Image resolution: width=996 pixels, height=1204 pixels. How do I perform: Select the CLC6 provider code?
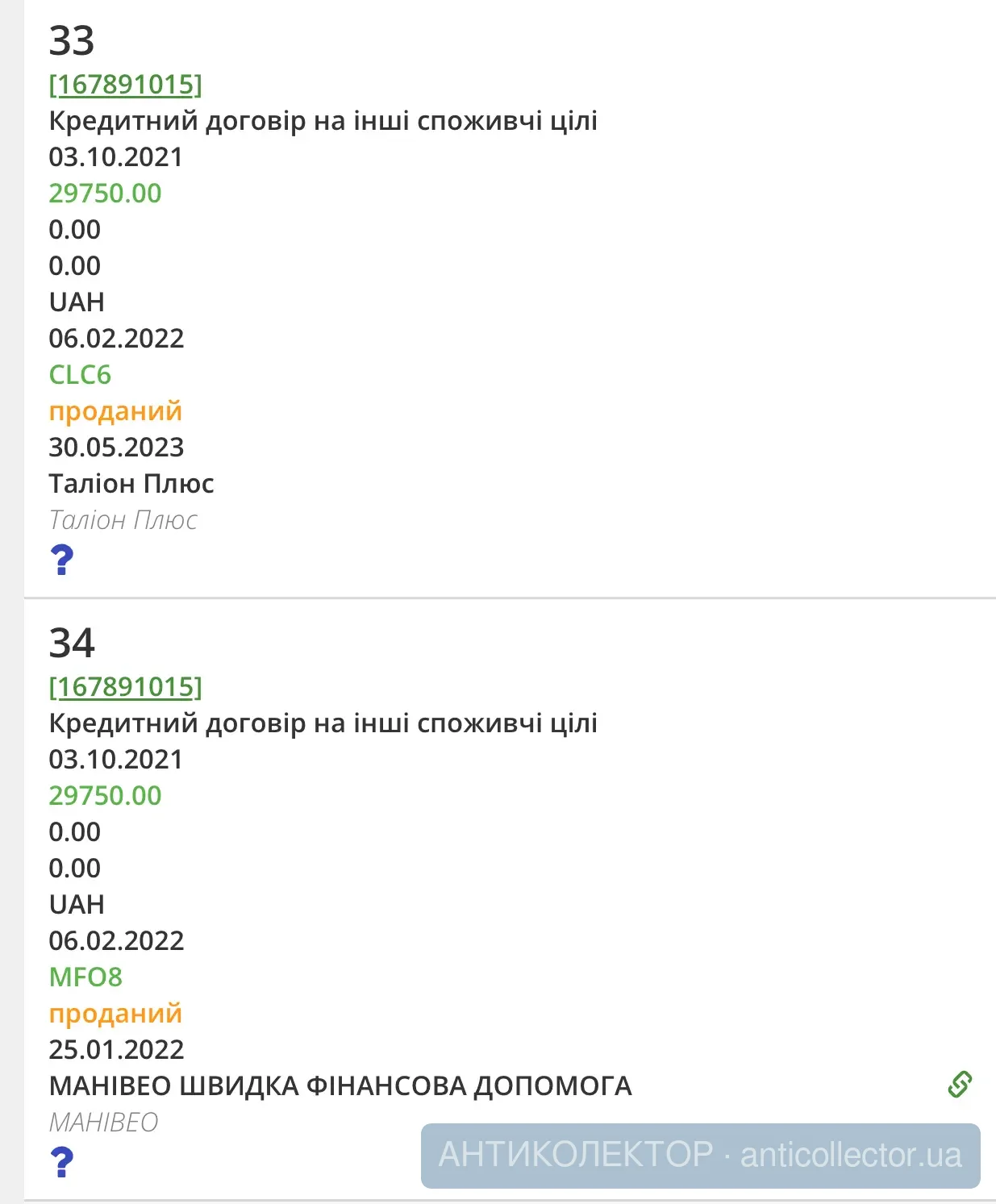coord(80,374)
